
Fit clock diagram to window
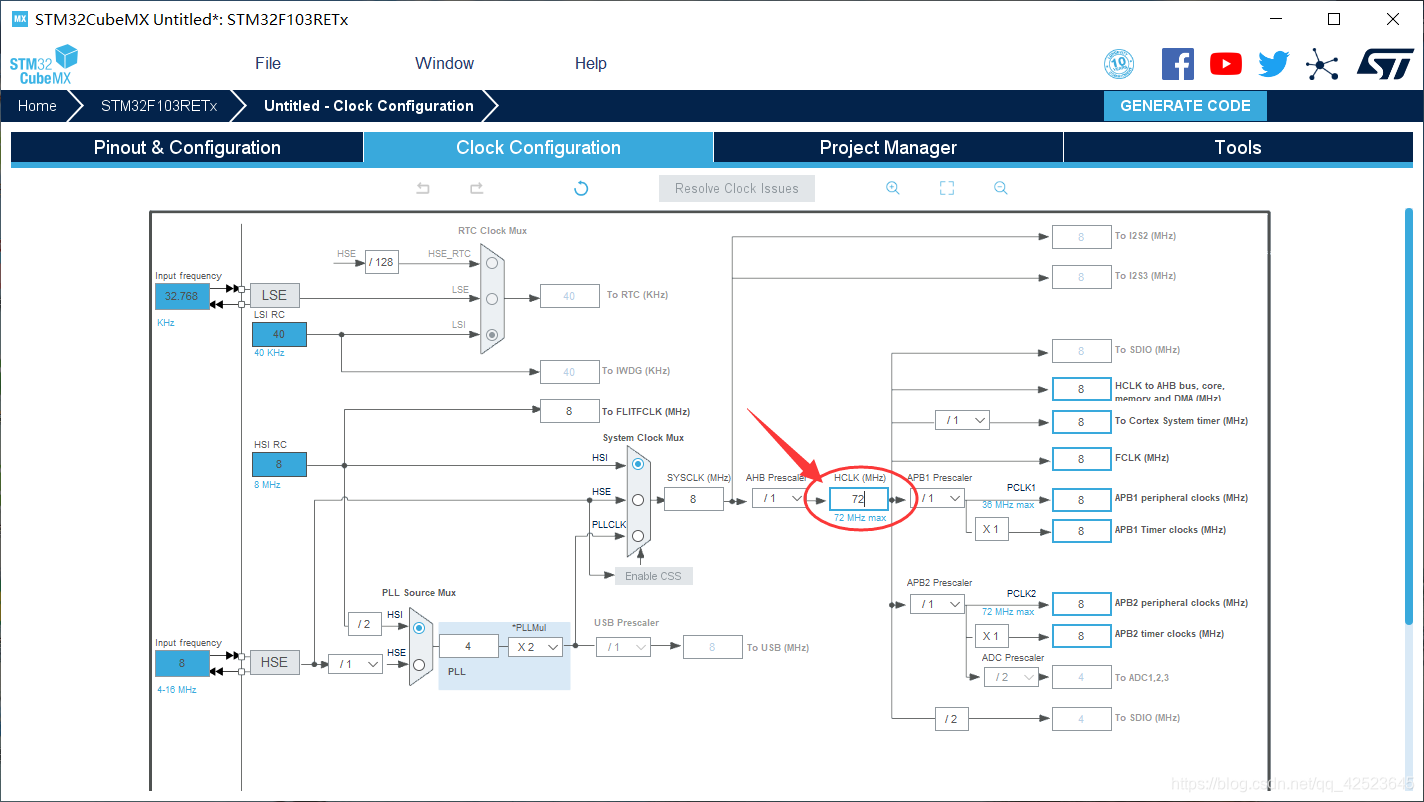[x=947, y=188]
